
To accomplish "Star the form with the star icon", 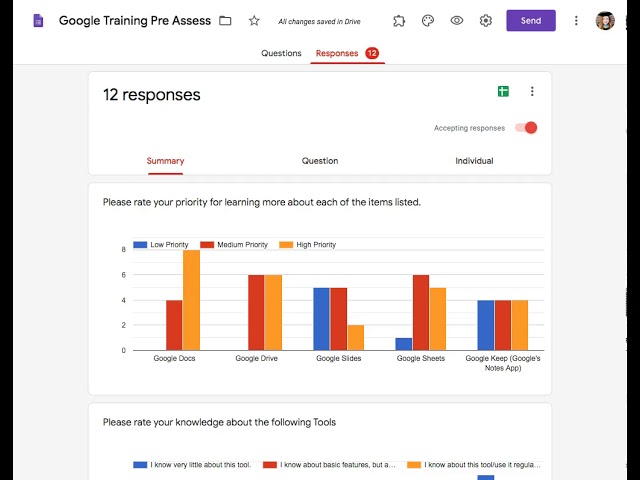I will (254, 20).
